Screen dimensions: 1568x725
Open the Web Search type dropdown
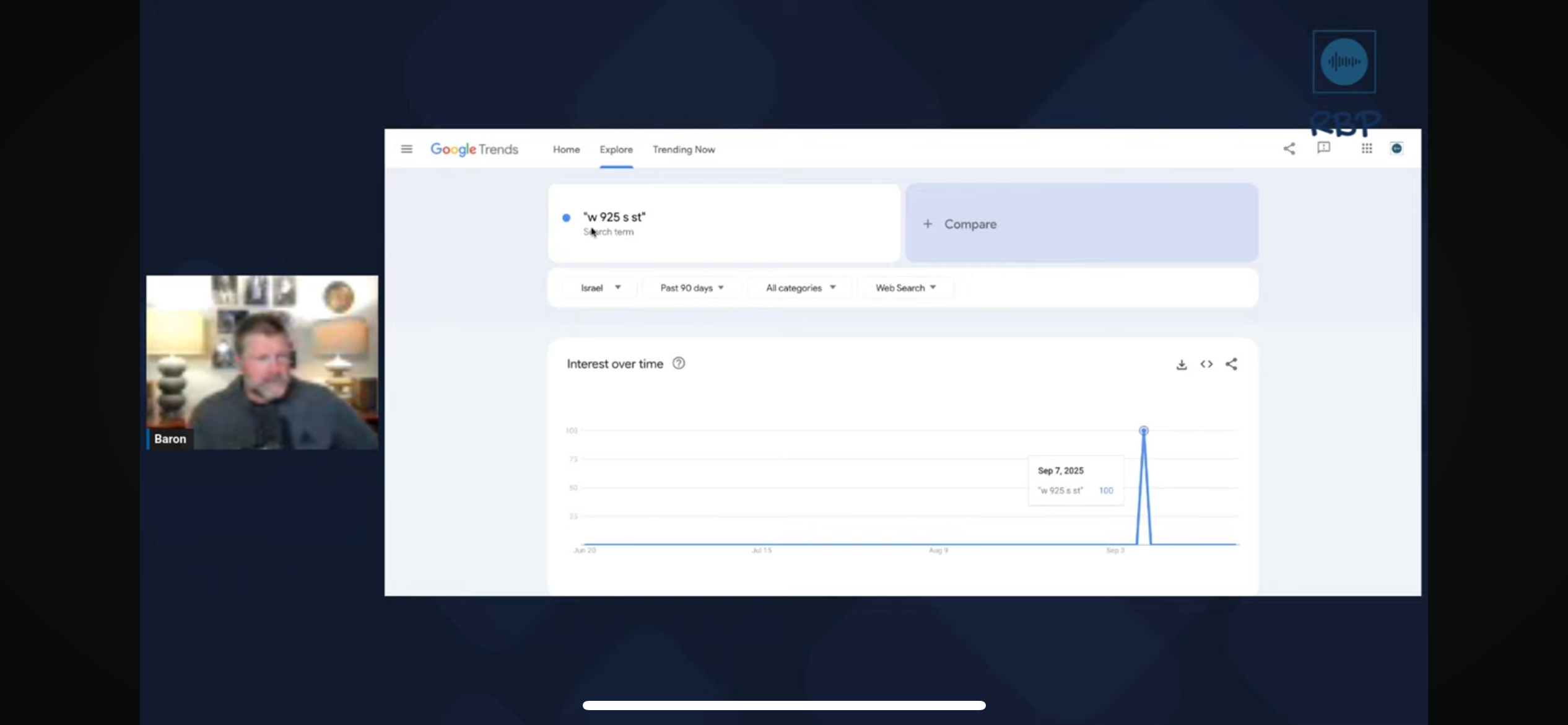point(905,288)
